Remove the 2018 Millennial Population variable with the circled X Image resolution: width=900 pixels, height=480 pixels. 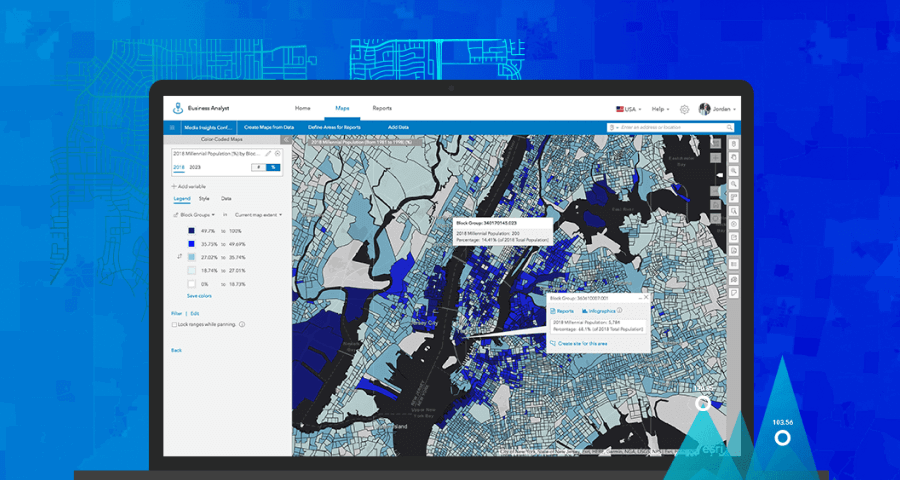[278, 153]
